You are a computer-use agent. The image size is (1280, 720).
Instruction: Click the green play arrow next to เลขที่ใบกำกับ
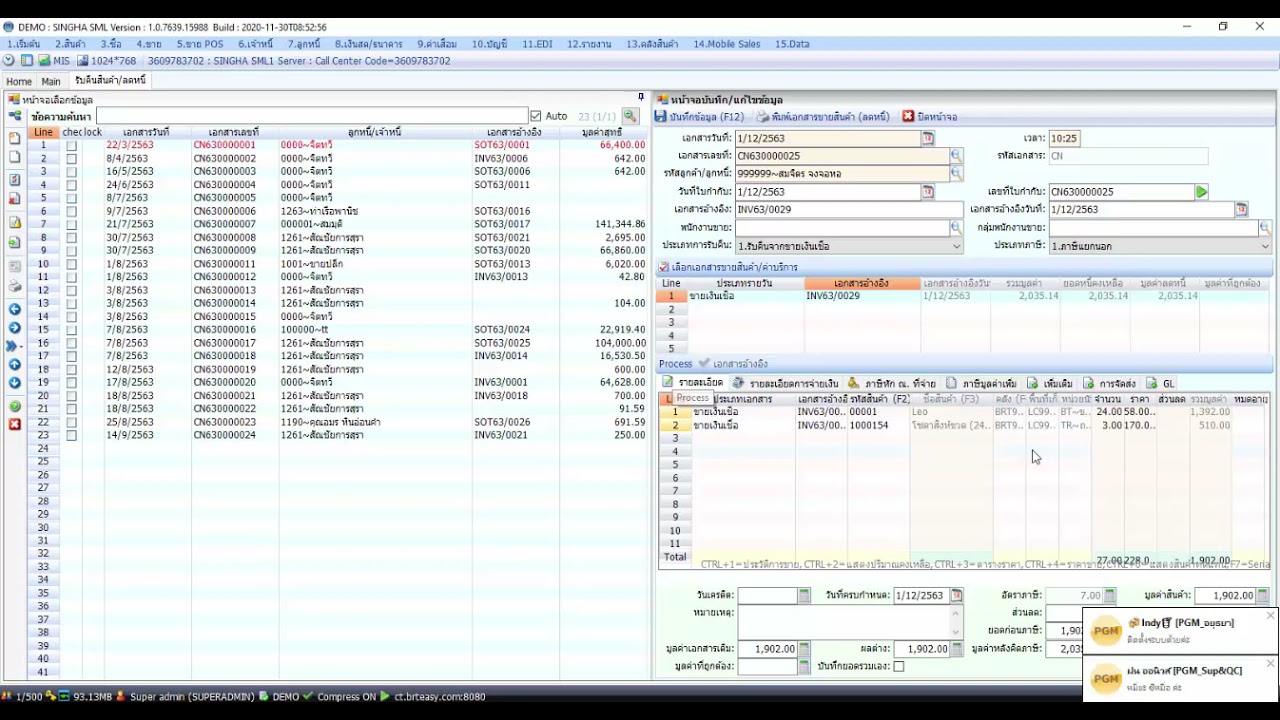[x=1201, y=191]
